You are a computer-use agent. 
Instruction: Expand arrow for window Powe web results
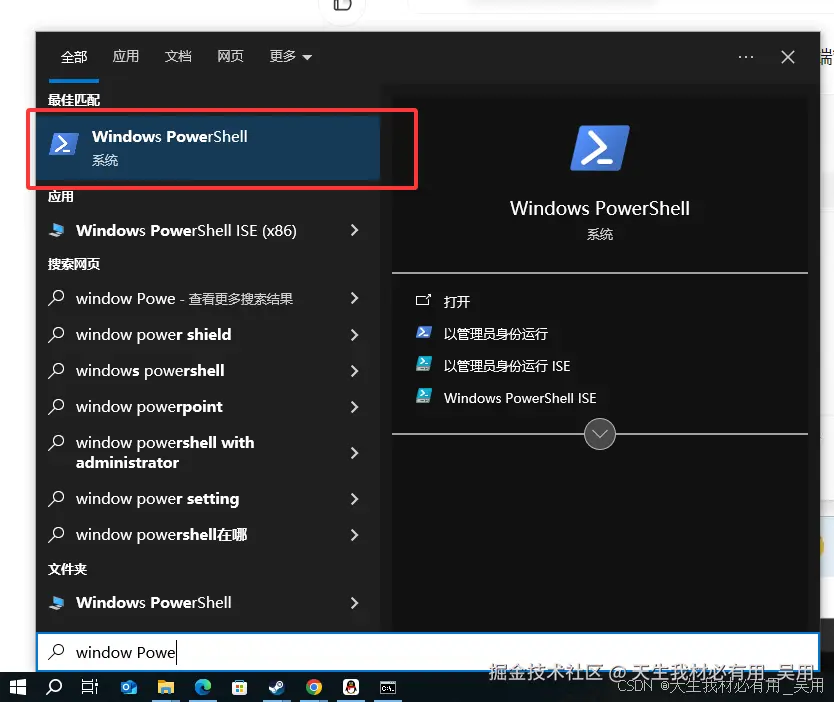(354, 298)
